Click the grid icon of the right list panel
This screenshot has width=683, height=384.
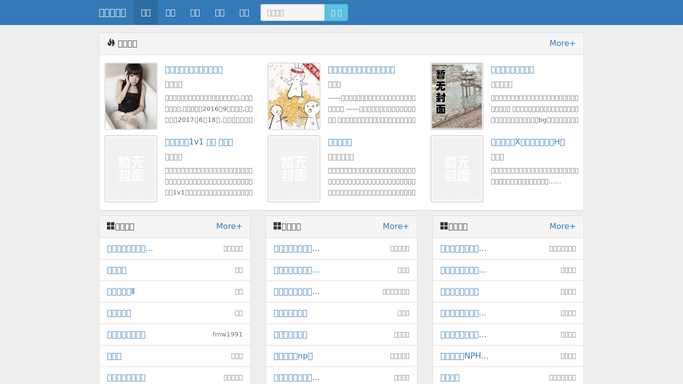click(x=444, y=226)
